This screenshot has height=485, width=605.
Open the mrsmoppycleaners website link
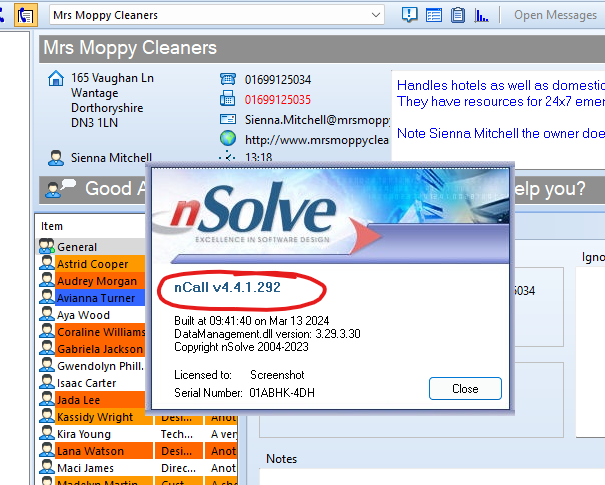(317, 140)
